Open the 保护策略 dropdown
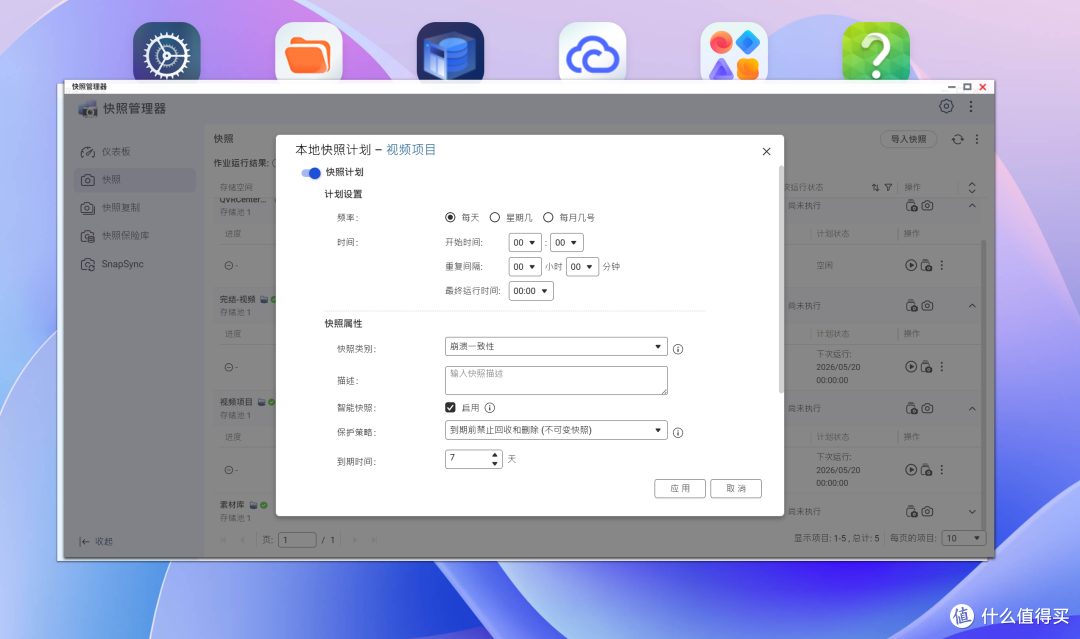The height and width of the screenshot is (639, 1080). (x=556, y=430)
